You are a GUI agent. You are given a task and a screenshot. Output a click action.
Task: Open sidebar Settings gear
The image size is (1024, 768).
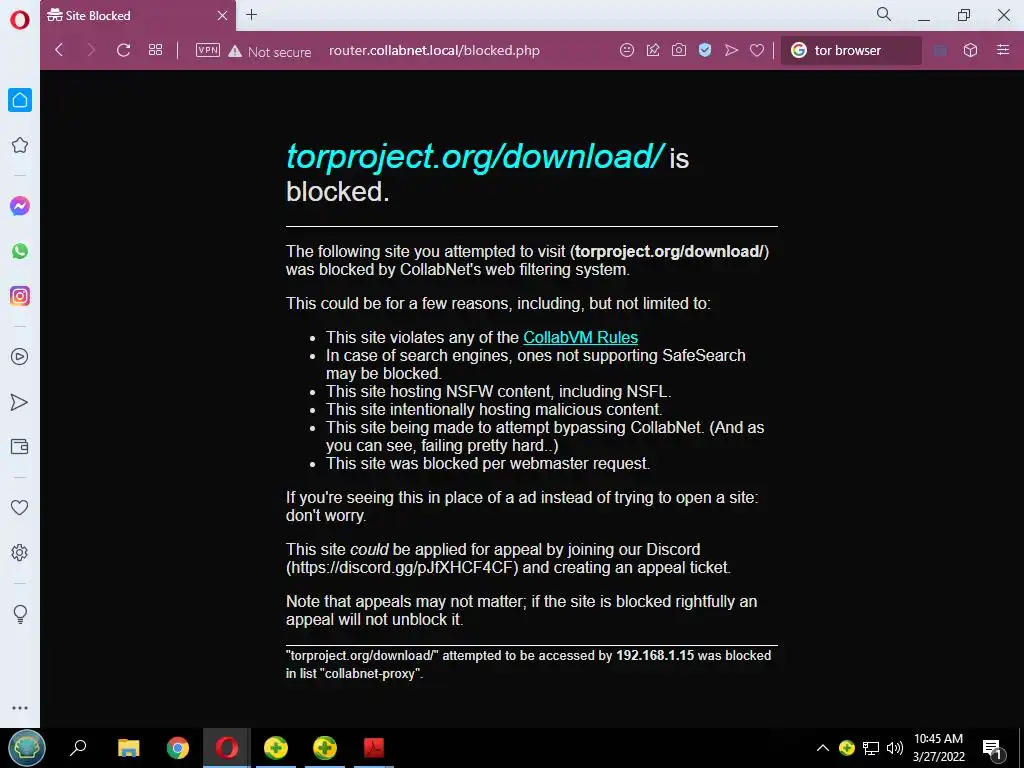(x=20, y=552)
